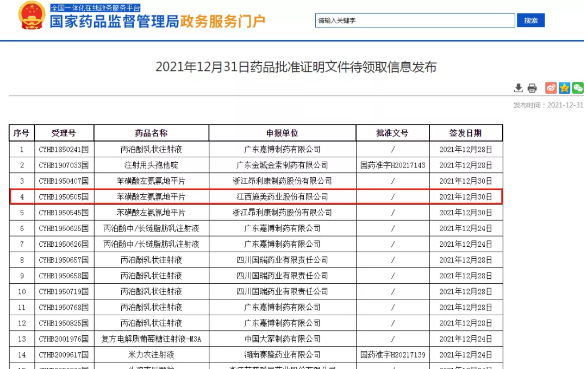Click the 米力农注射液 drug name cell
The image size is (584, 369).
151,354
